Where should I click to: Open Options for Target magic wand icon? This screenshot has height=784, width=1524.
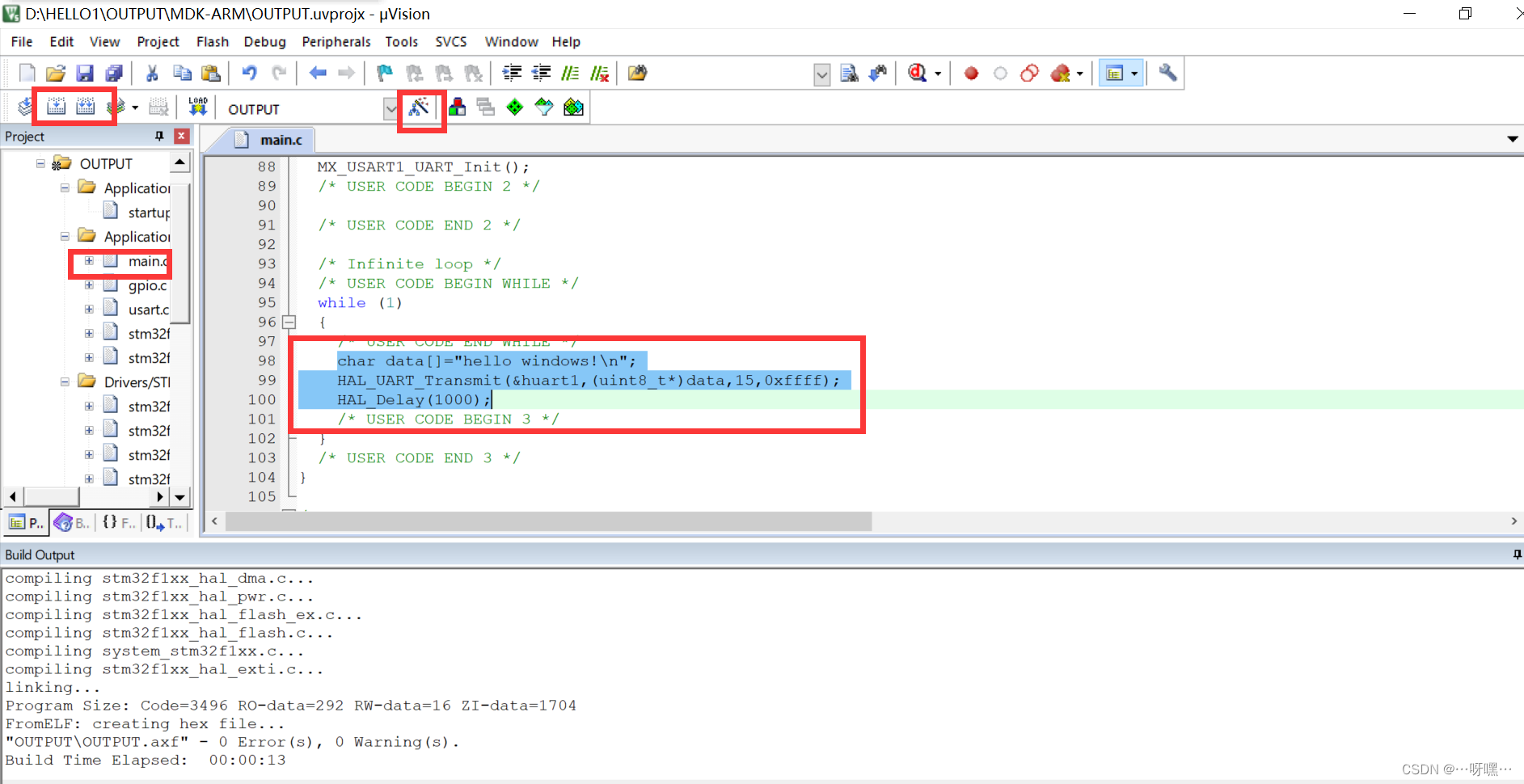coord(419,107)
